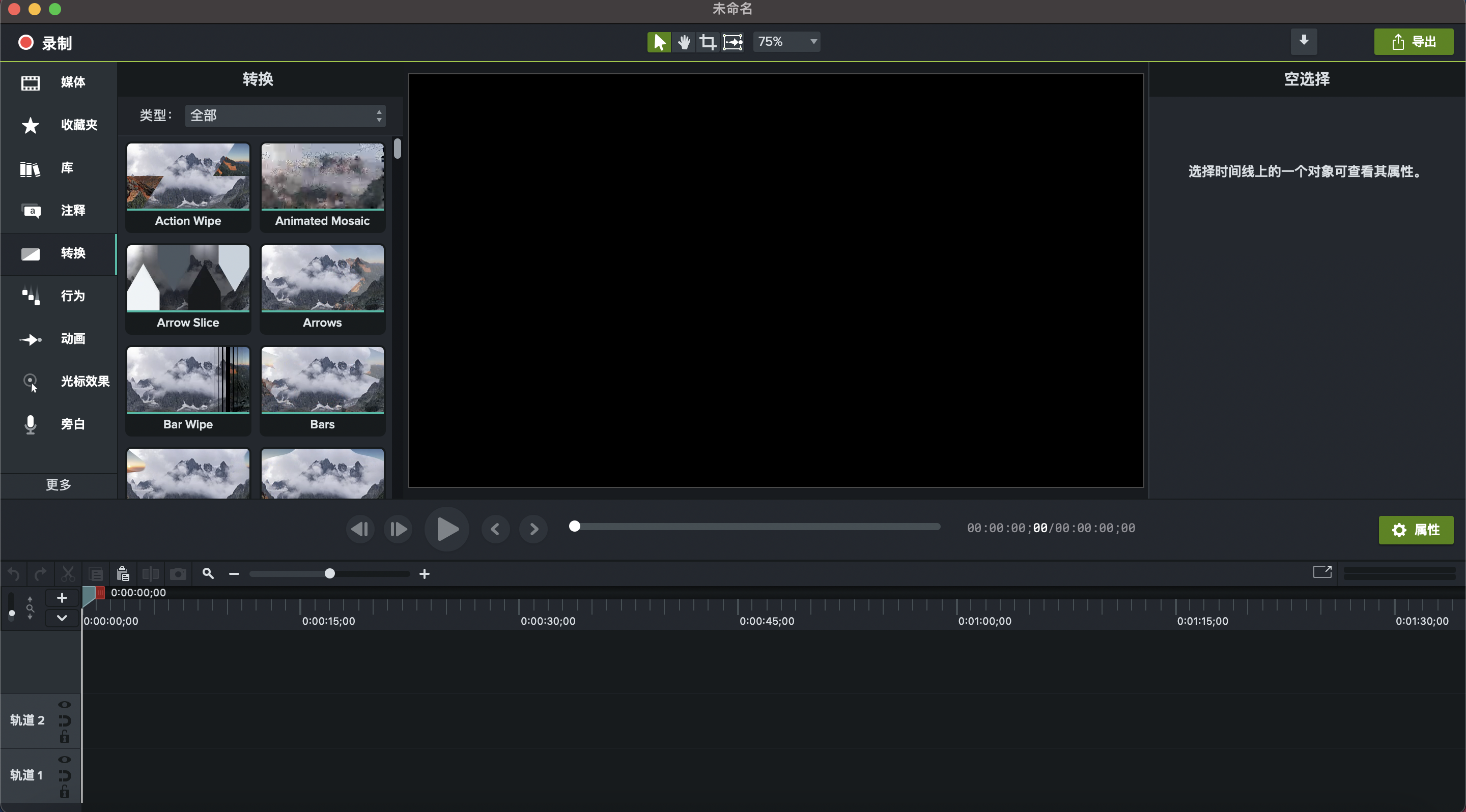Image resolution: width=1466 pixels, height=812 pixels.
Task: Step backward one frame
Action: pyautogui.click(x=360, y=530)
